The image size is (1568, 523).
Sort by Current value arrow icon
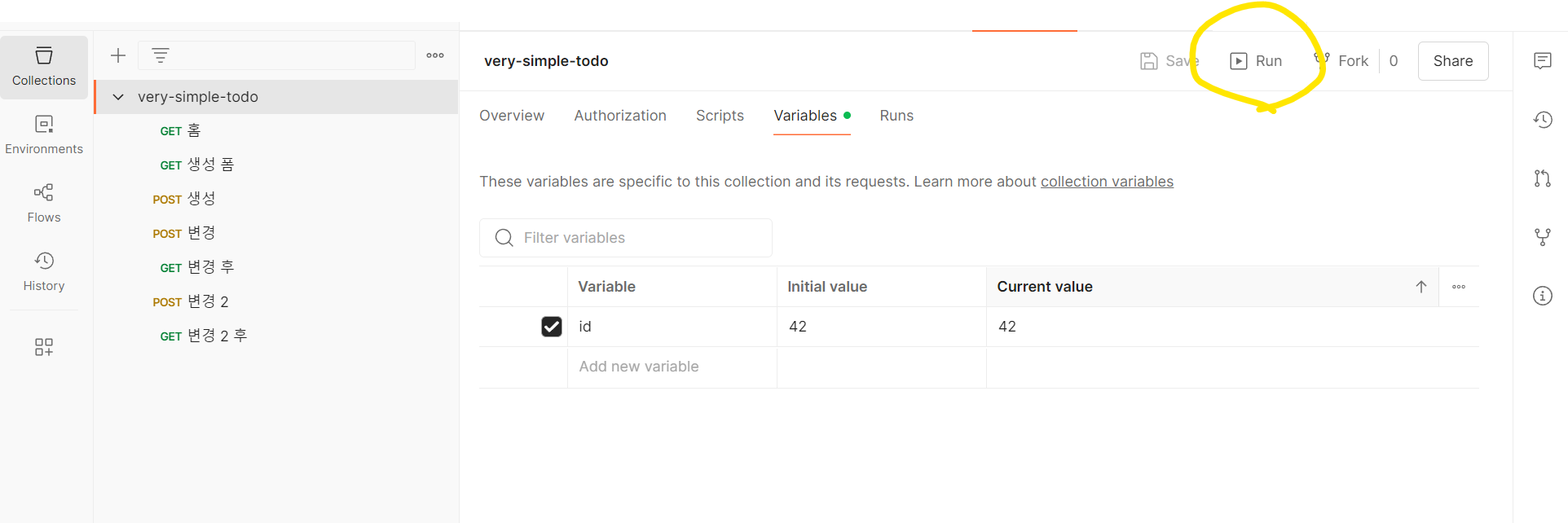(1421, 287)
